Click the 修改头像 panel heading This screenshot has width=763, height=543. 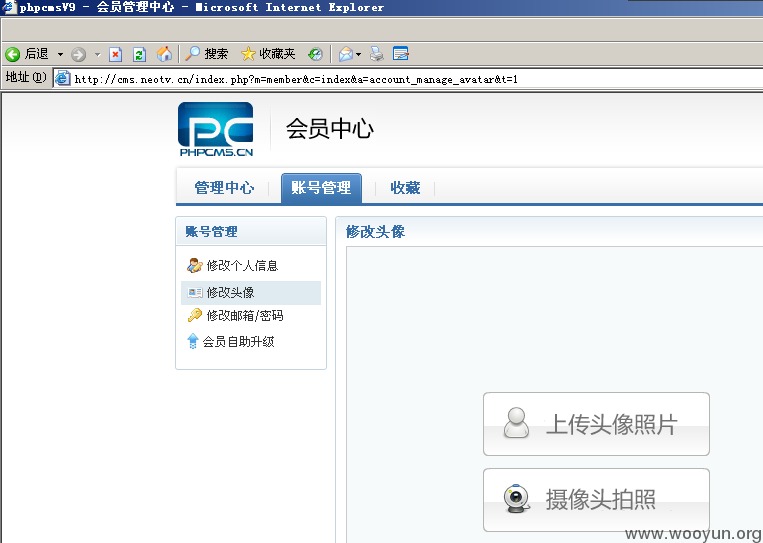pos(375,232)
